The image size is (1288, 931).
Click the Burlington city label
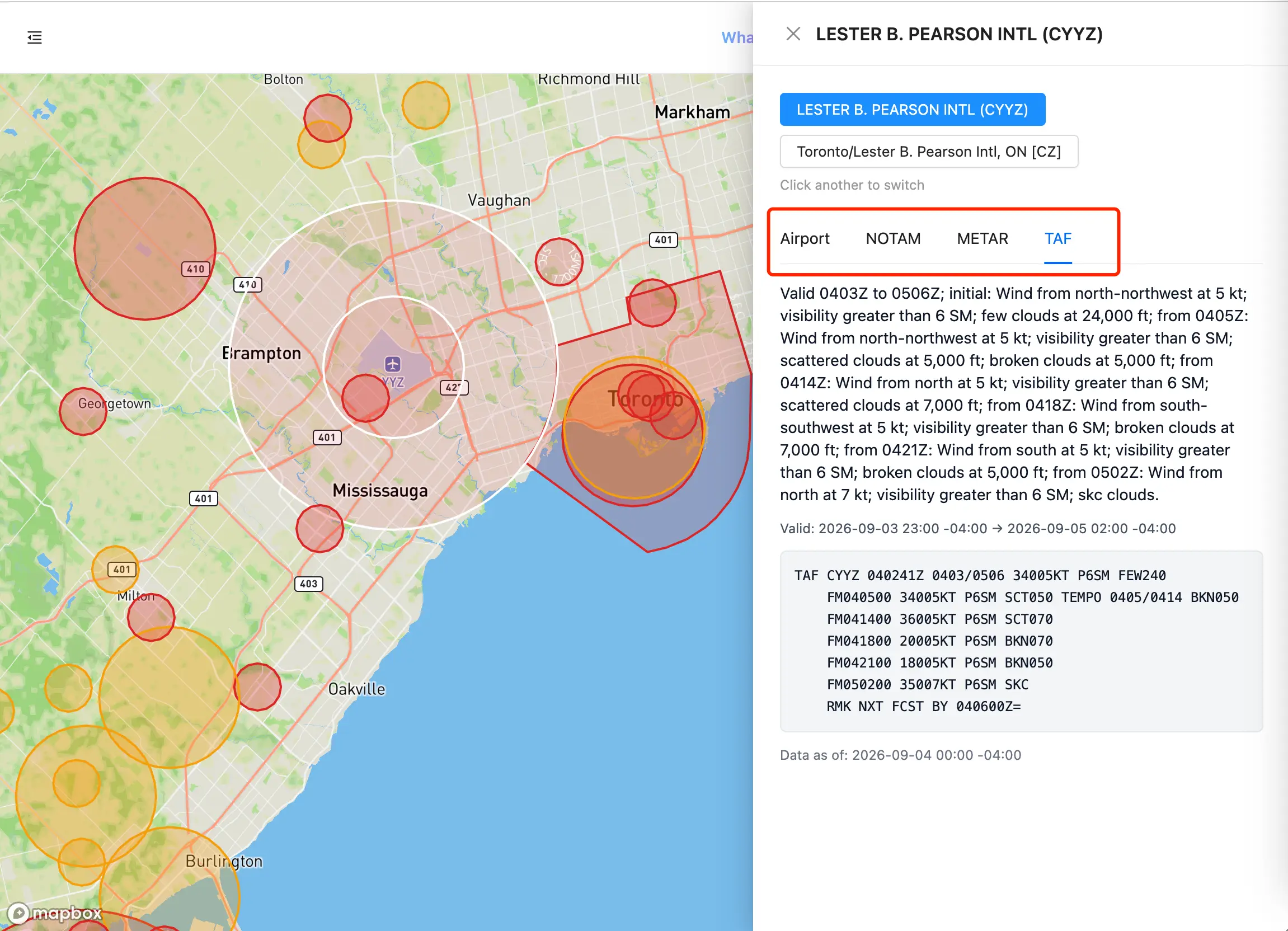(224, 861)
